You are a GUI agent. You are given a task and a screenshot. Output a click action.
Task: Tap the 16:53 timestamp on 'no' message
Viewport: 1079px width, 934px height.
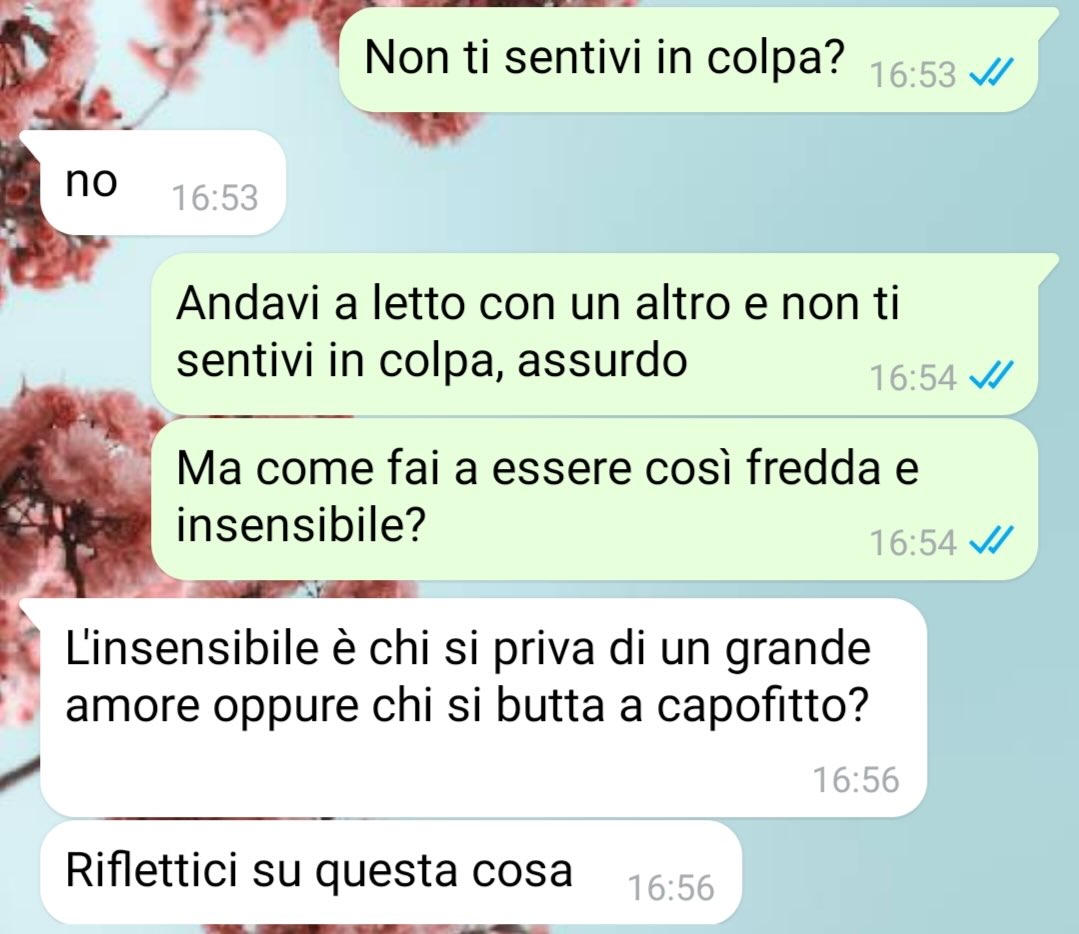pyautogui.click(x=215, y=198)
